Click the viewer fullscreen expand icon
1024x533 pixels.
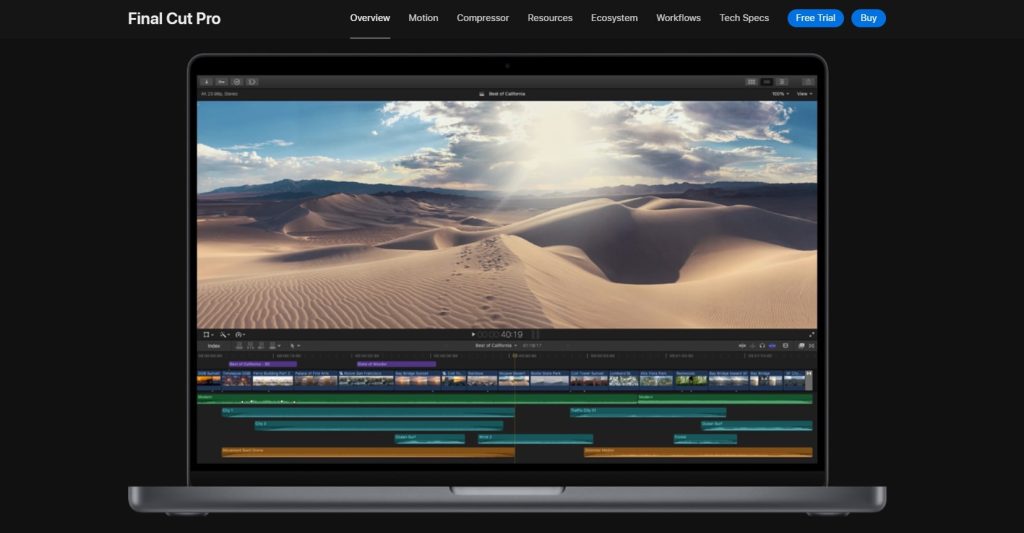811,334
